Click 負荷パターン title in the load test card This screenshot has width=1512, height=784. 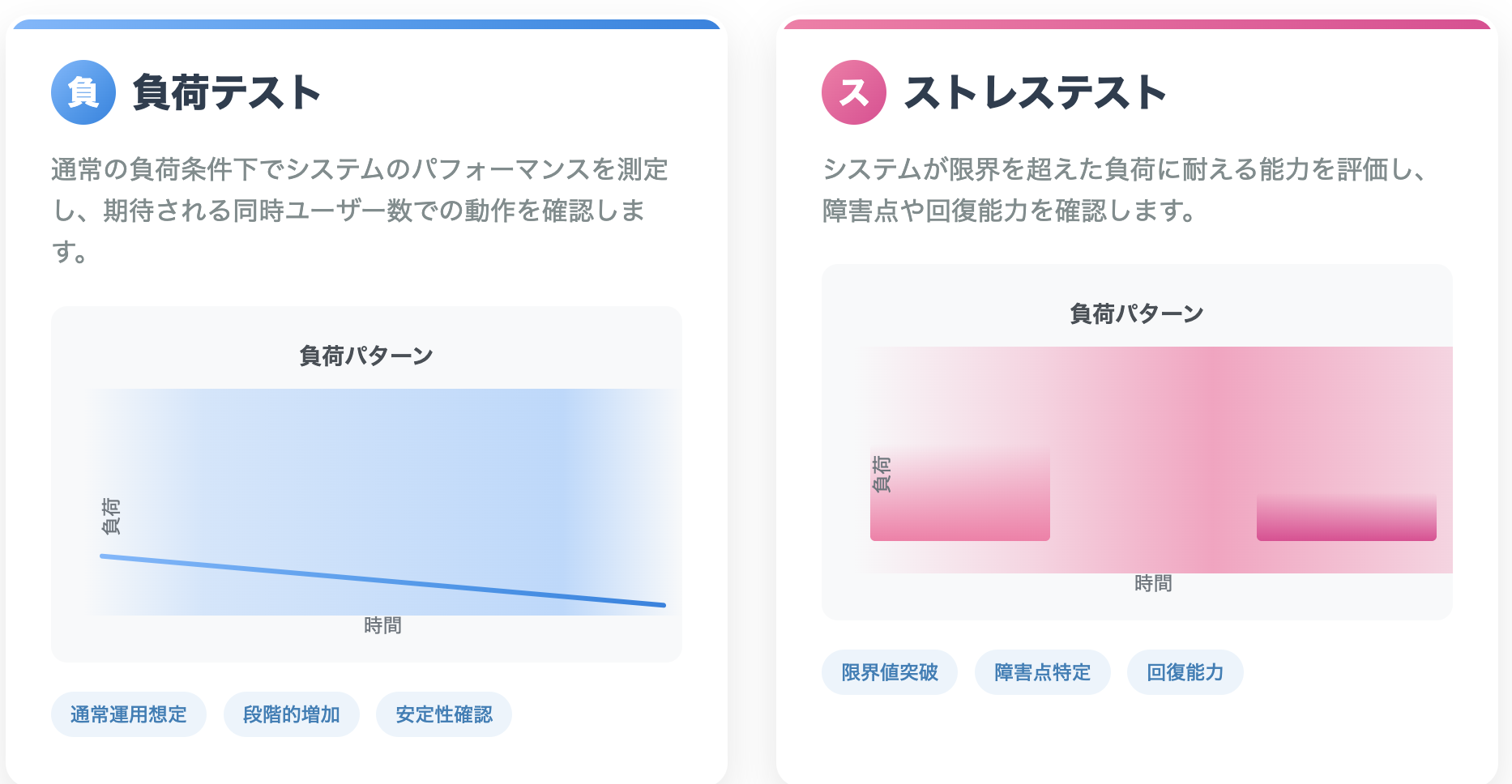pyautogui.click(x=366, y=356)
